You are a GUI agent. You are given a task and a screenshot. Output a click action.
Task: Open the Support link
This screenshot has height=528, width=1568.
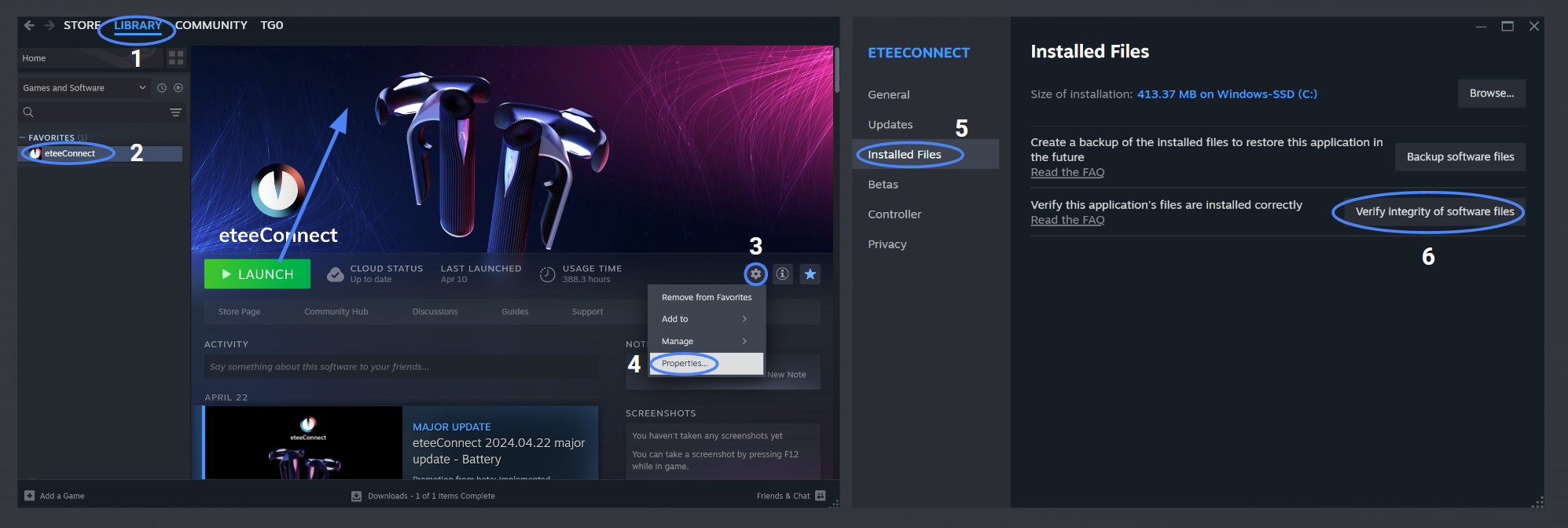click(587, 312)
